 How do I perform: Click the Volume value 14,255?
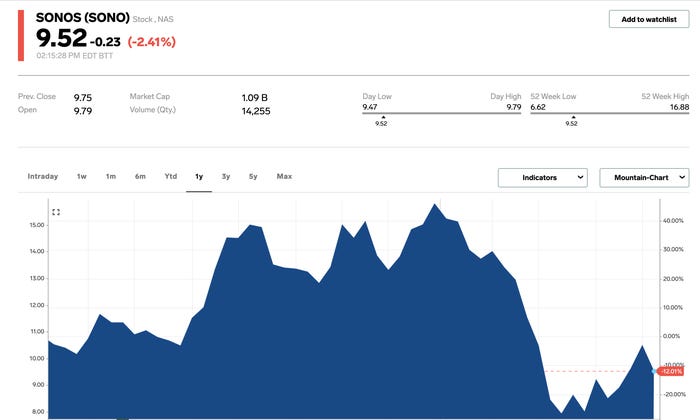pos(256,111)
